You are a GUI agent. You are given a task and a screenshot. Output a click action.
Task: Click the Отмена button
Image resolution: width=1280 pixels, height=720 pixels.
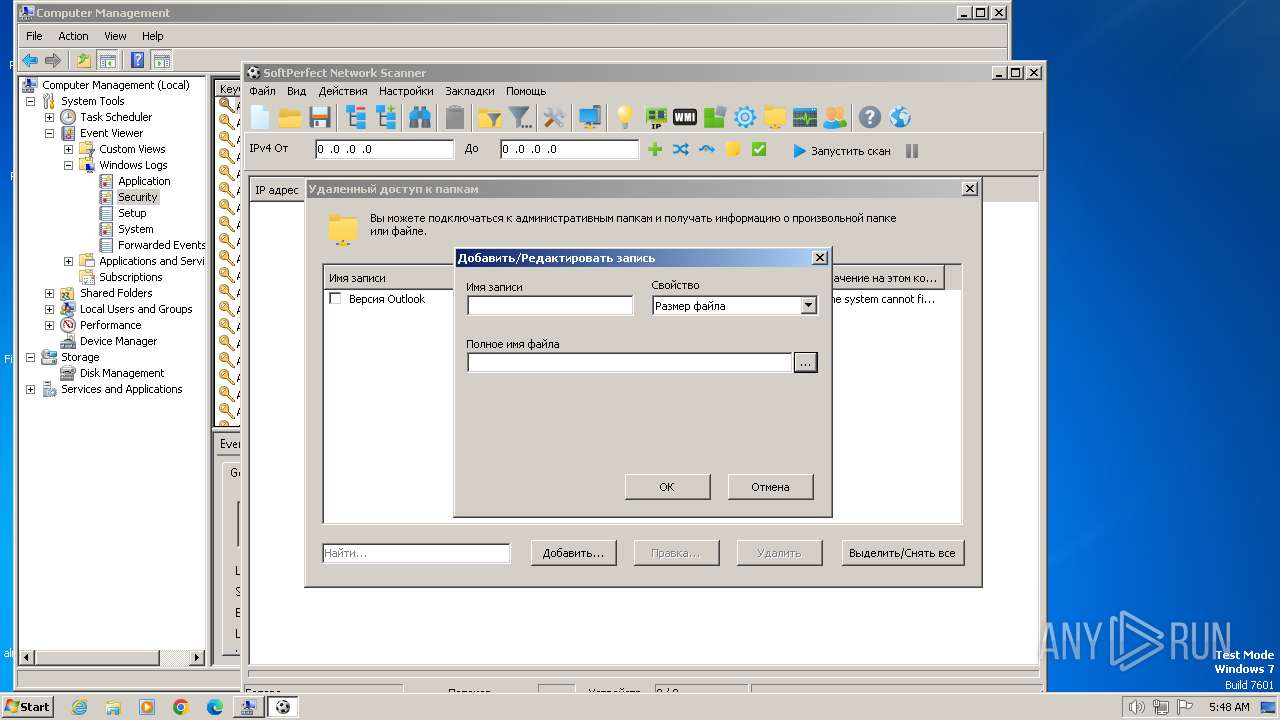(770, 487)
